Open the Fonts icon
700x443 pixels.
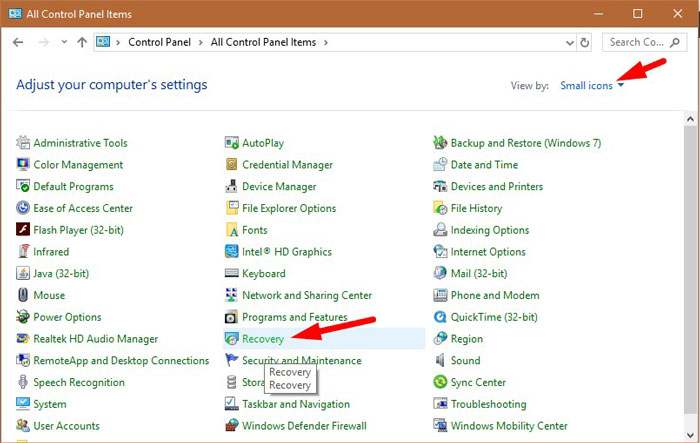[x=231, y=230]
